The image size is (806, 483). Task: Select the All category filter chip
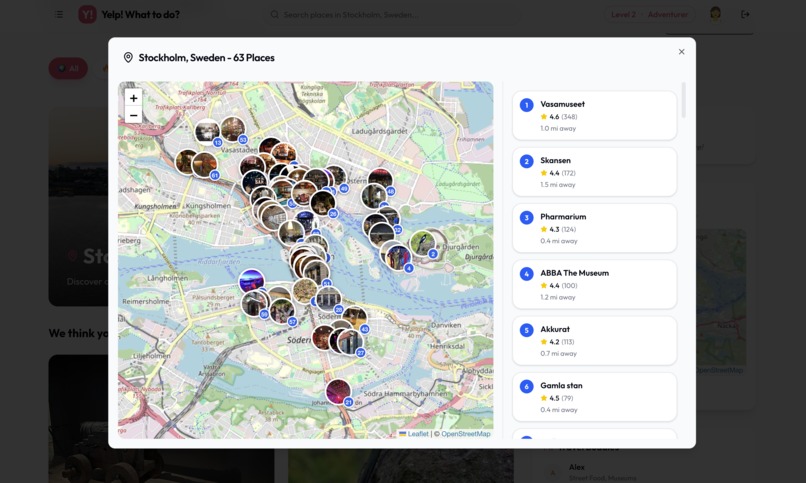(x=68, y=68)
